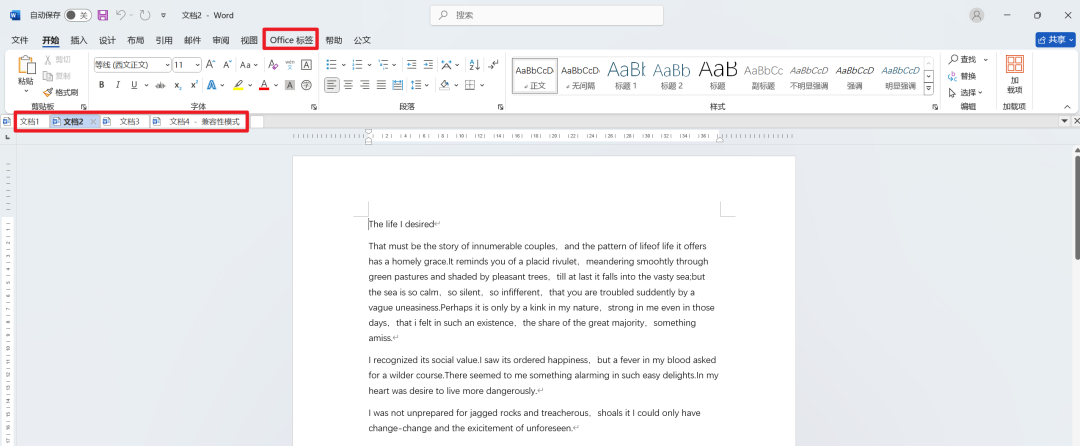Screen dimensions: 1080x446
Task: Apply the 标题 2 heading style
Action: tap(672, 76)
